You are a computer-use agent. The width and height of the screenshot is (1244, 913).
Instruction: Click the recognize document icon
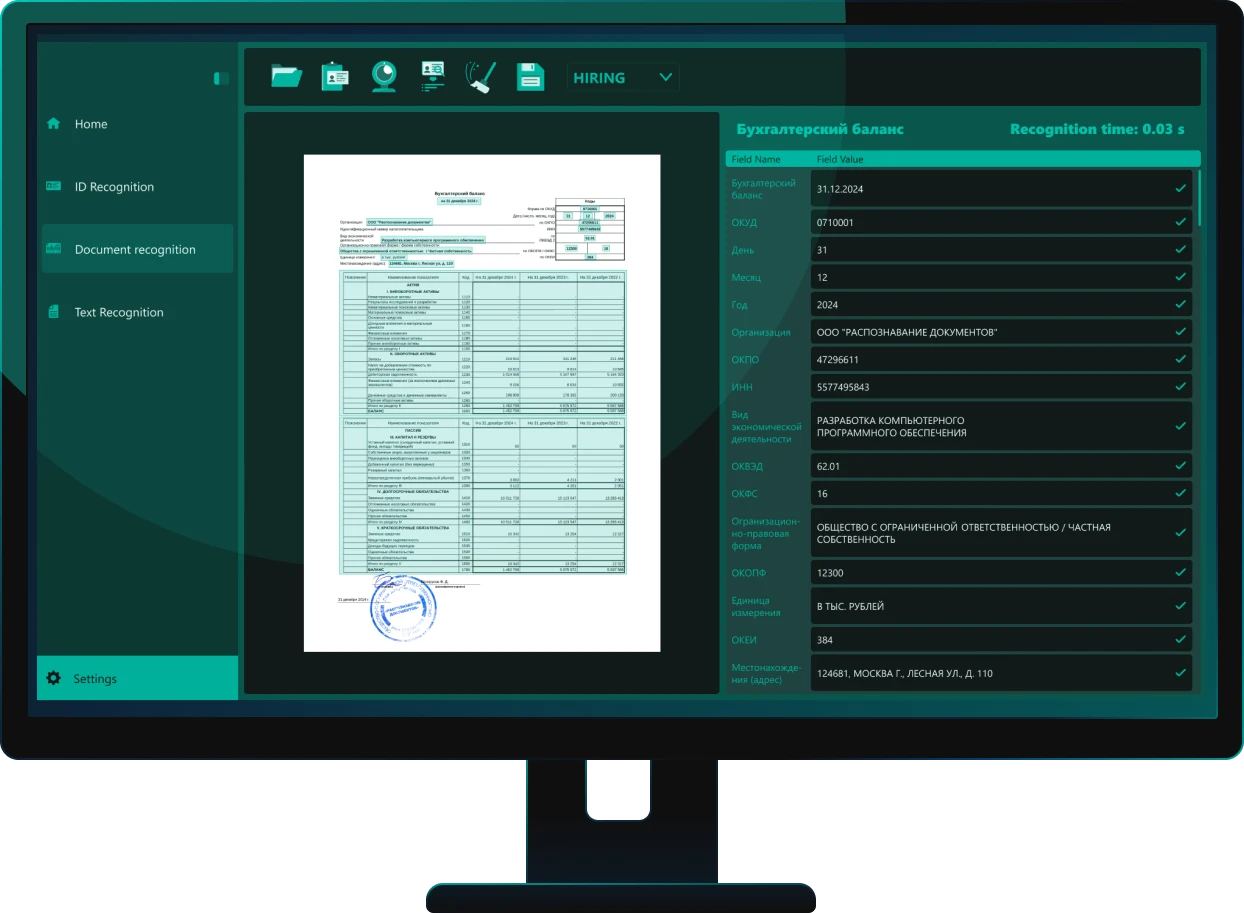coord(433,77)
